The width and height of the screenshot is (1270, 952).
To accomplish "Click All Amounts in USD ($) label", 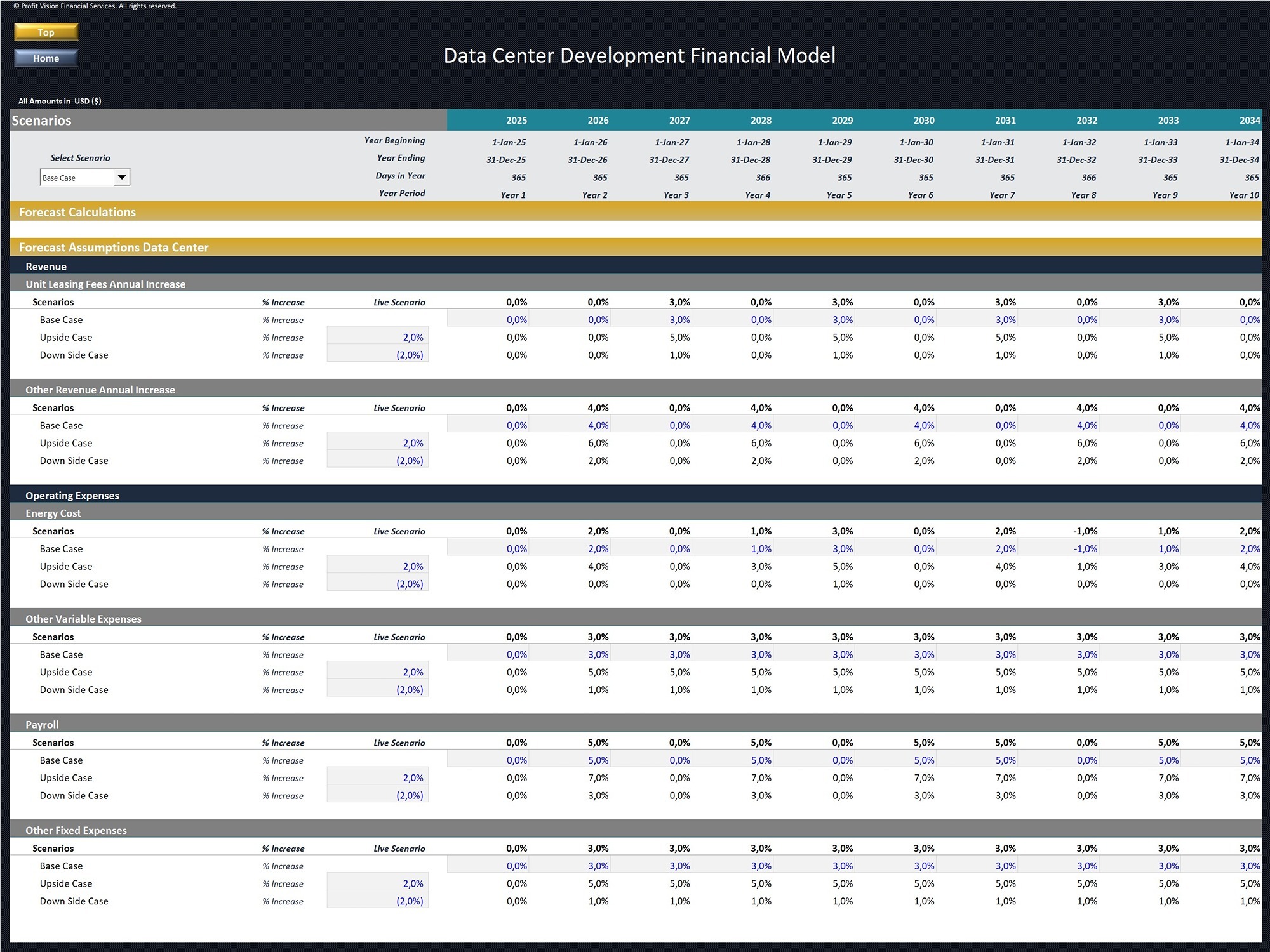I will [x=60, y=101].
